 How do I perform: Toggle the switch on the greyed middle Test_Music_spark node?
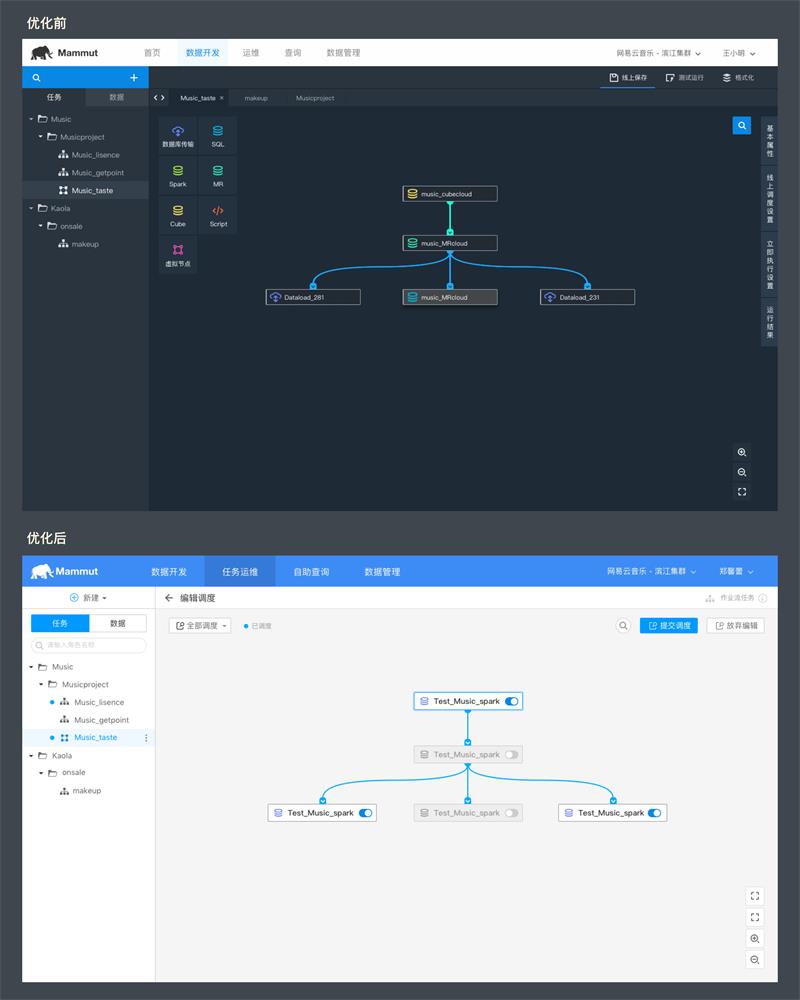512,754
